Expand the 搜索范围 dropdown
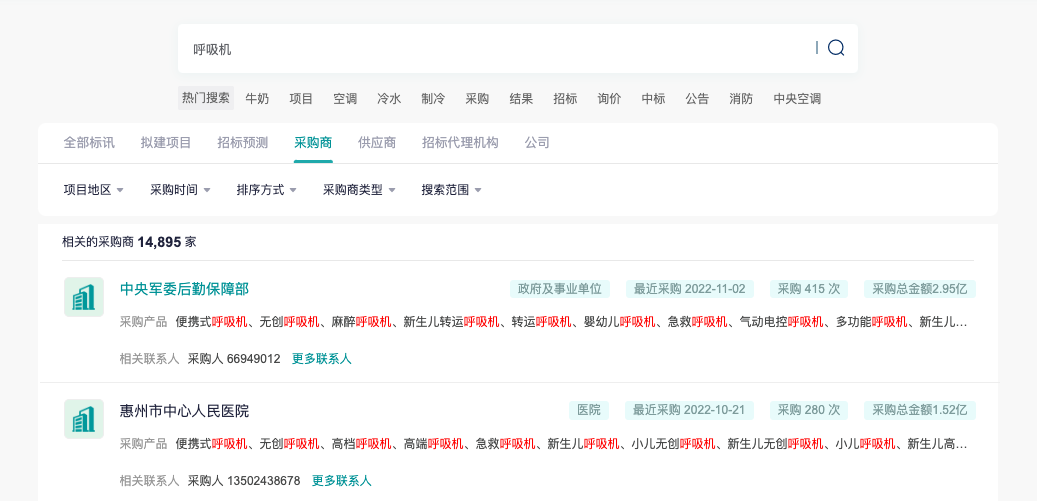Viewport: 1037px width, 501px height. point(452,190)
